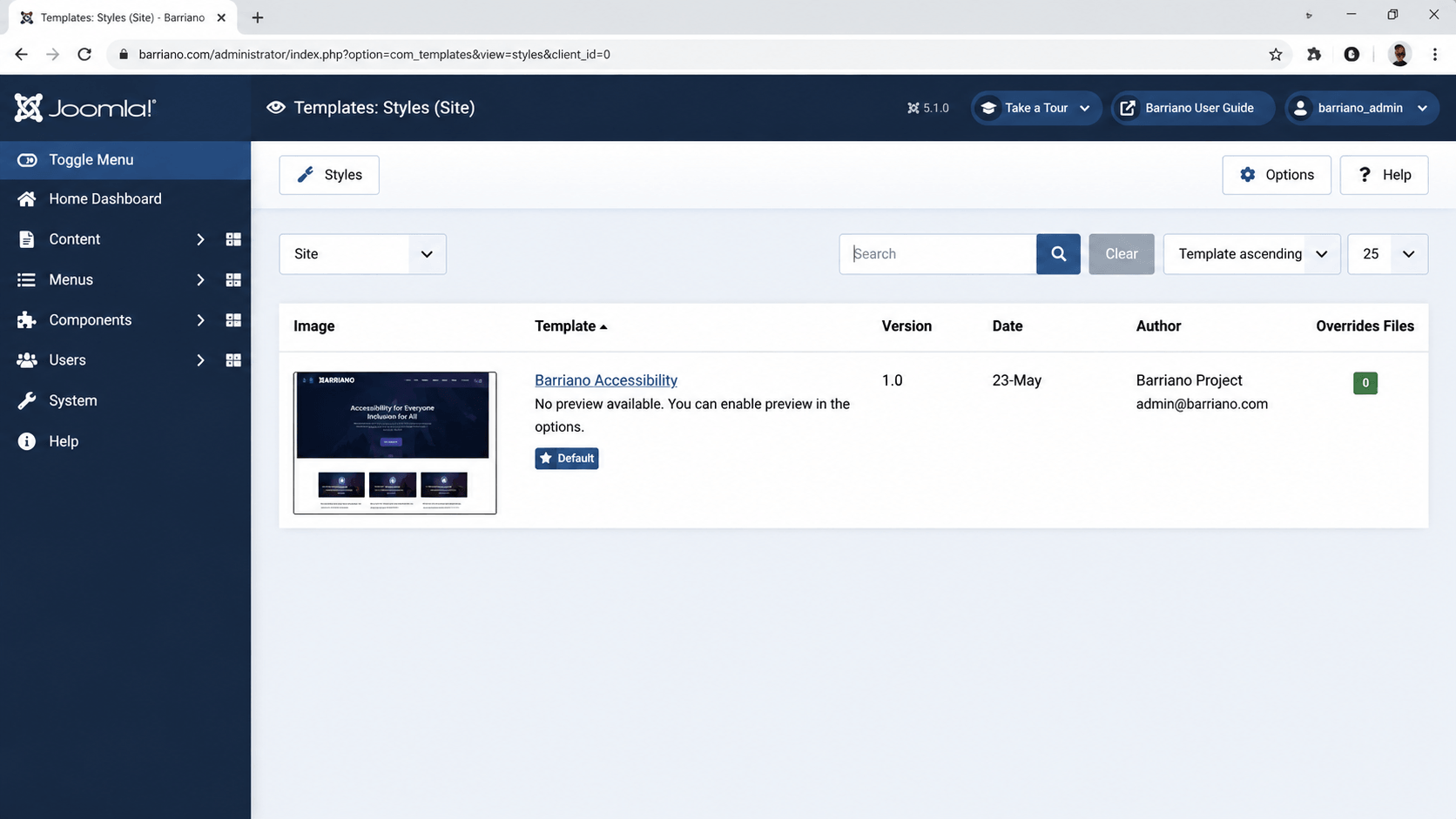Close the Templates: Styles browser tab
This screenshot has width=1456, height=819.
(221, 17)
